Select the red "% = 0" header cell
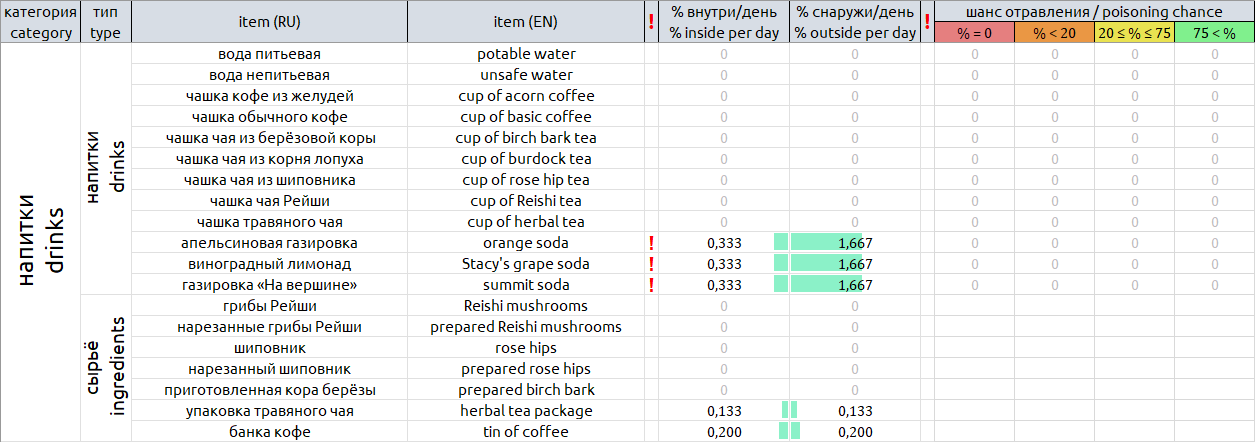The height and width of the screenshot is (442, 1255). (x=974, y=33)
